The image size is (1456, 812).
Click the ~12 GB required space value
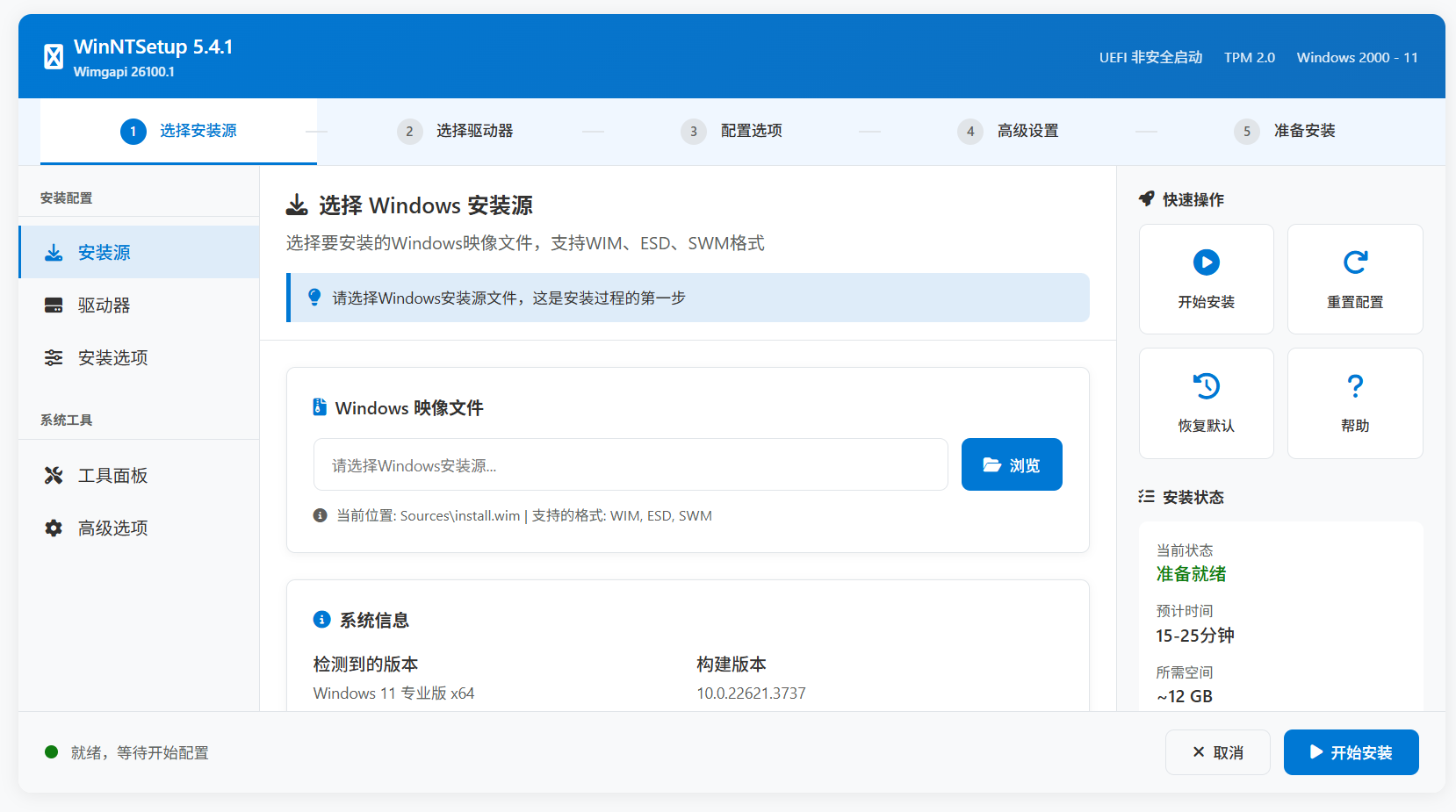coord(1185,696)
